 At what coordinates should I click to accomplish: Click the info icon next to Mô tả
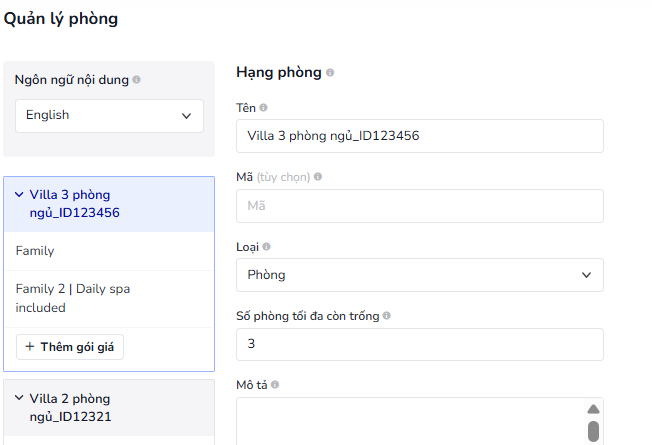(275, 385)
